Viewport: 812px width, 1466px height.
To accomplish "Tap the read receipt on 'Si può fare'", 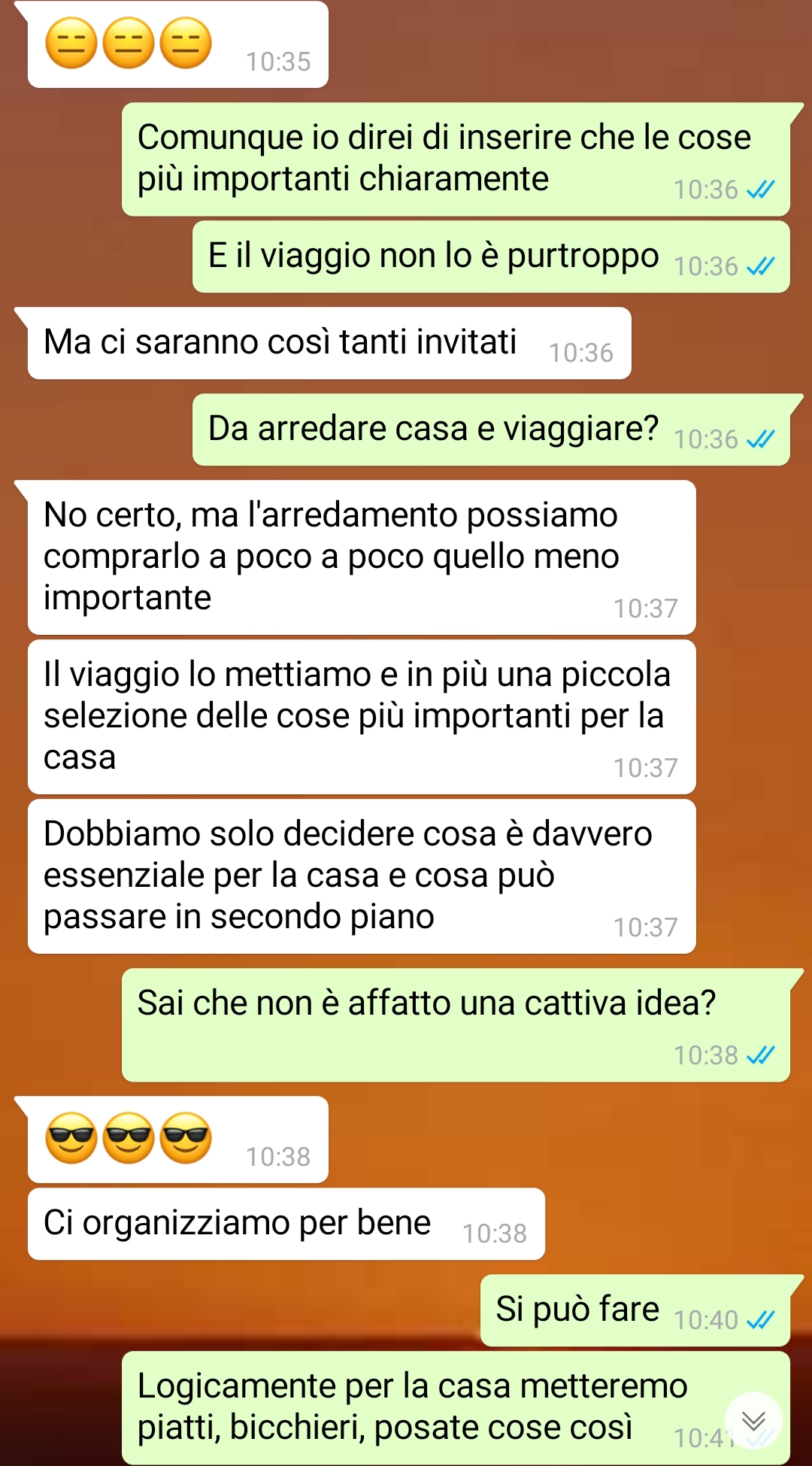I will coord(761,1320).
